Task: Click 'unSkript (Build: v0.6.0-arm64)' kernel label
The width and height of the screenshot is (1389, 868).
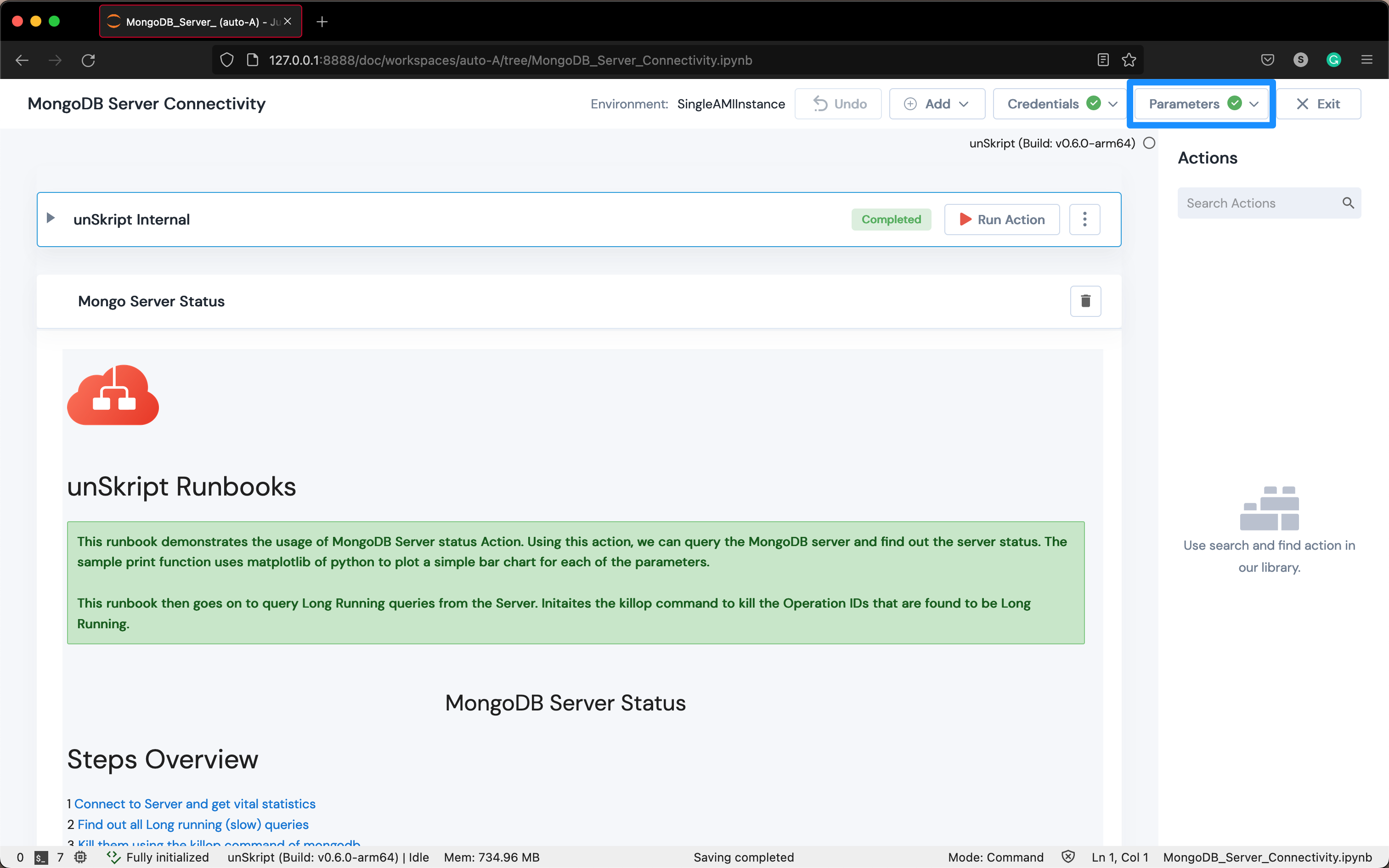Action: [x=1052, y=143]
